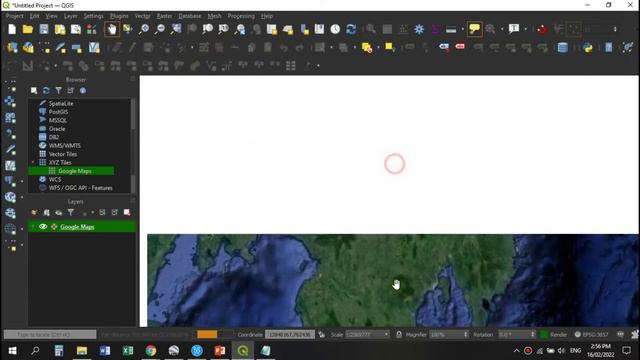Activate the yellow Show Map Tips icon

pyautogui.click(x=474, y=29)
